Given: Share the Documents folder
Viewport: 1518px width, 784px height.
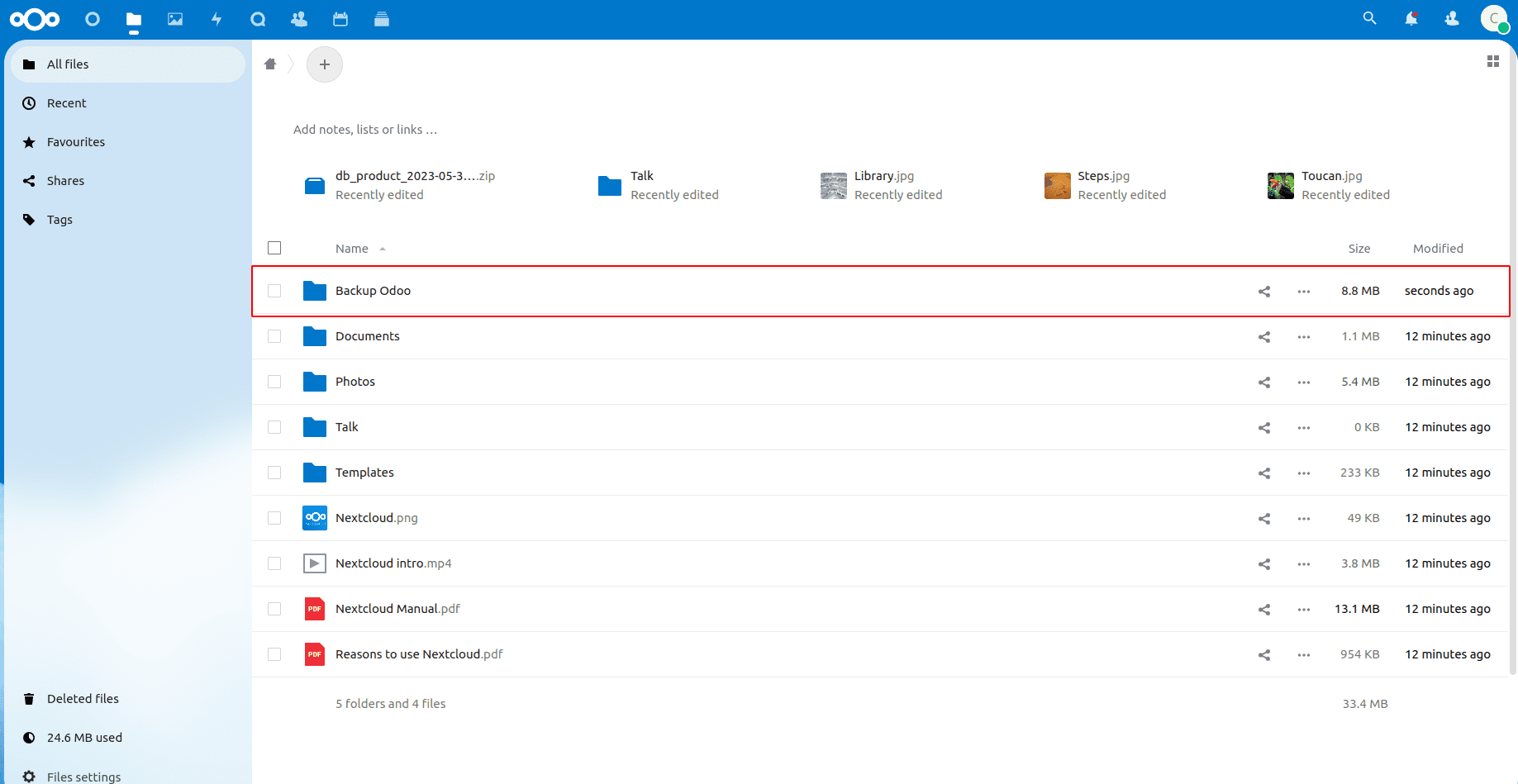Looking at the screenshot, I should coord(1264,336).
